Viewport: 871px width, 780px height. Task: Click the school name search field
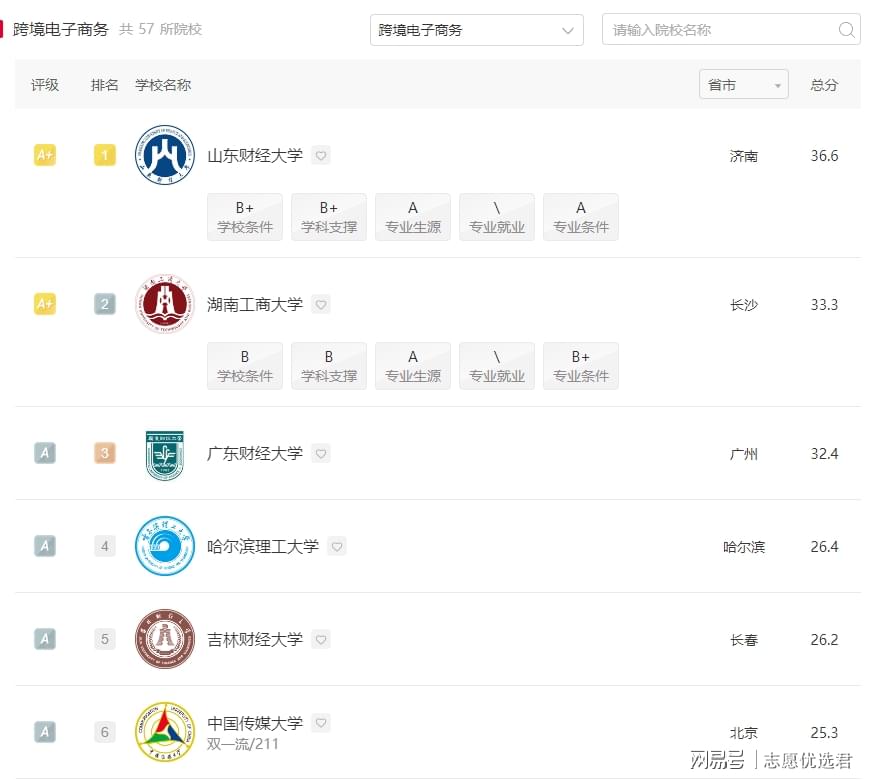(x=731, y=29)
